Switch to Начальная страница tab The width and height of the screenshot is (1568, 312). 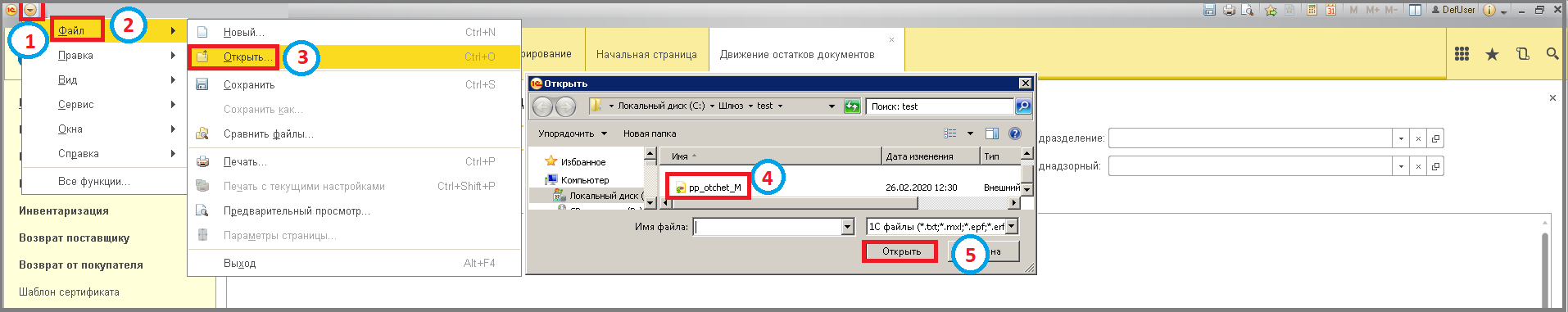pyautogui.click(x=646, y=55)
